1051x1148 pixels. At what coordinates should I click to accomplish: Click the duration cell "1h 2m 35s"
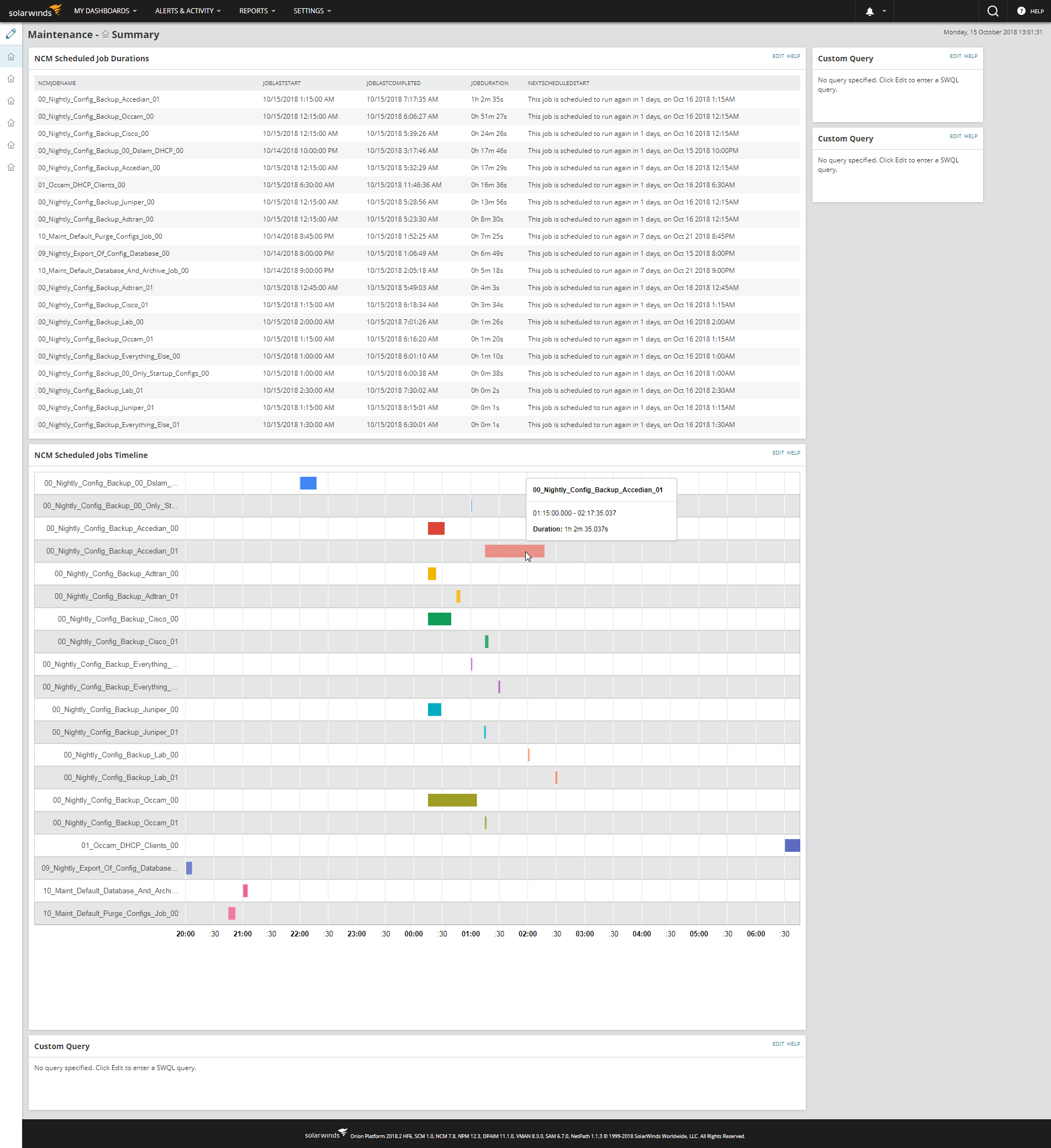coord(487,99)
